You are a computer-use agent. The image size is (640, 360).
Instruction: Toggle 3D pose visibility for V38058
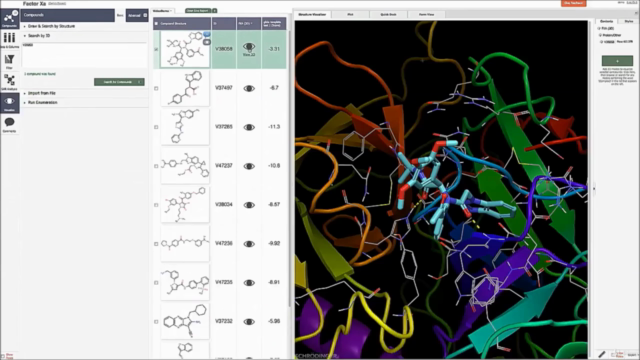[x=249, y=47]
